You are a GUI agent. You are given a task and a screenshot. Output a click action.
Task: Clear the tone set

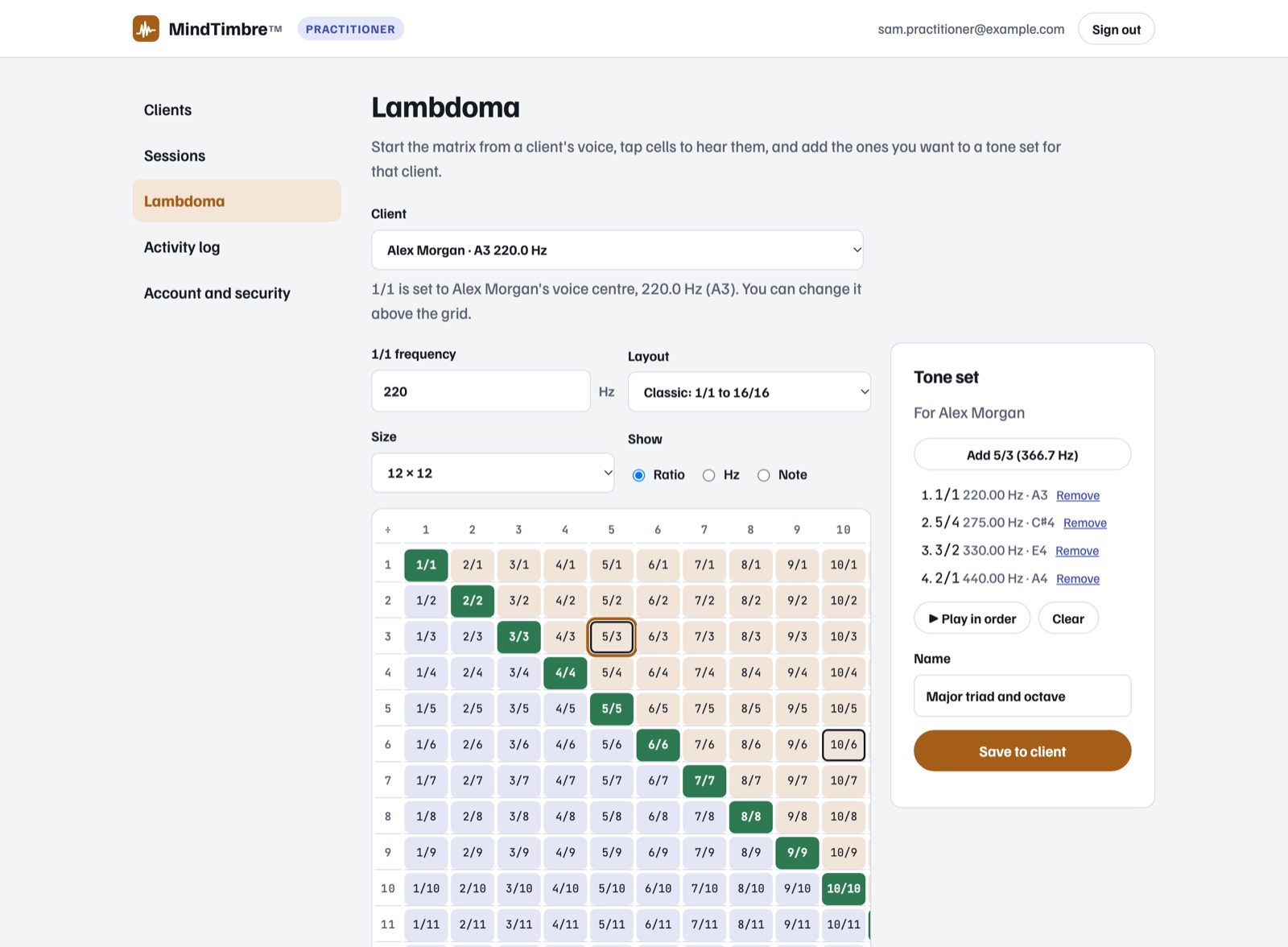click(1068, 618)
